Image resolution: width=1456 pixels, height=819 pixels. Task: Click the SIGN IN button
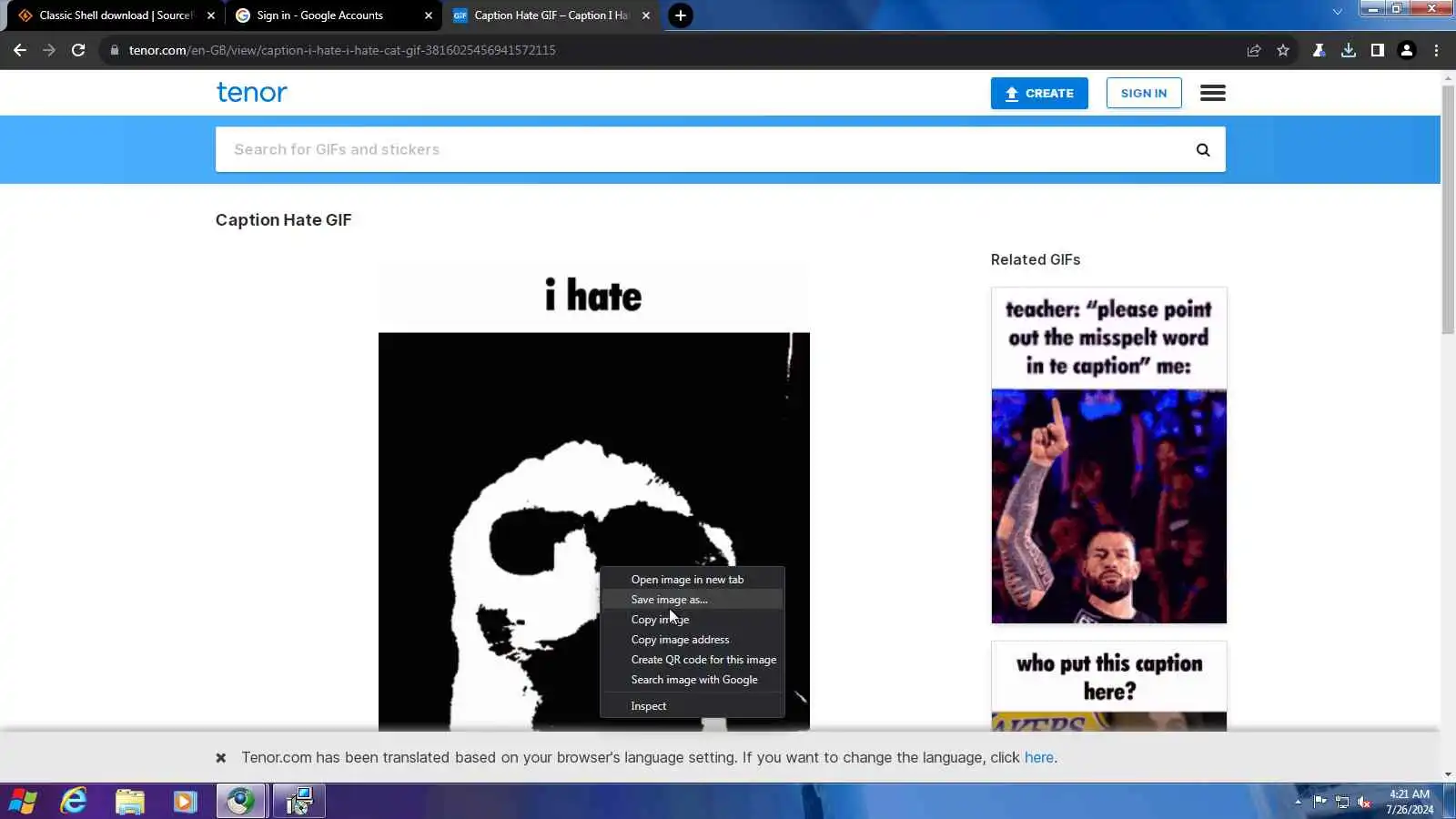pyautogui.click(x=1144, y=93)
